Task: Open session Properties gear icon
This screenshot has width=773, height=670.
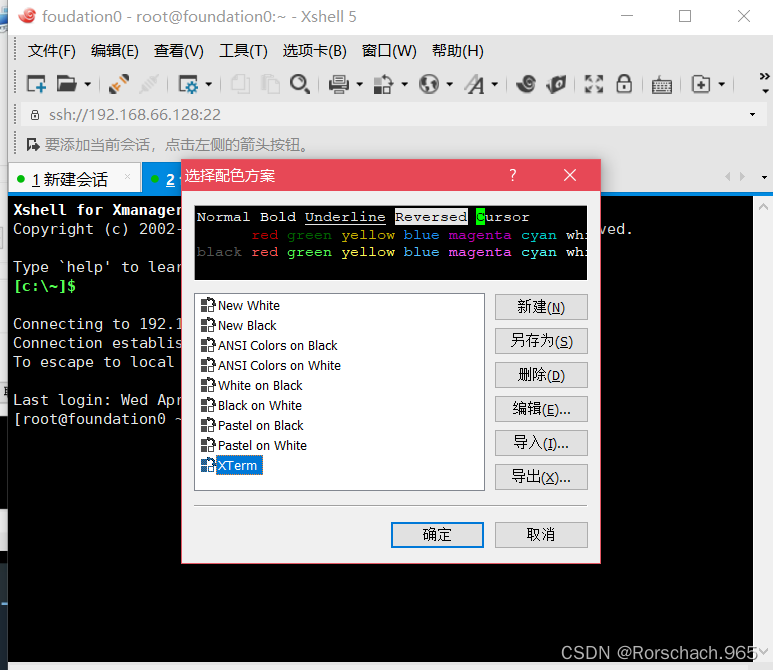Action: (188, 84)
